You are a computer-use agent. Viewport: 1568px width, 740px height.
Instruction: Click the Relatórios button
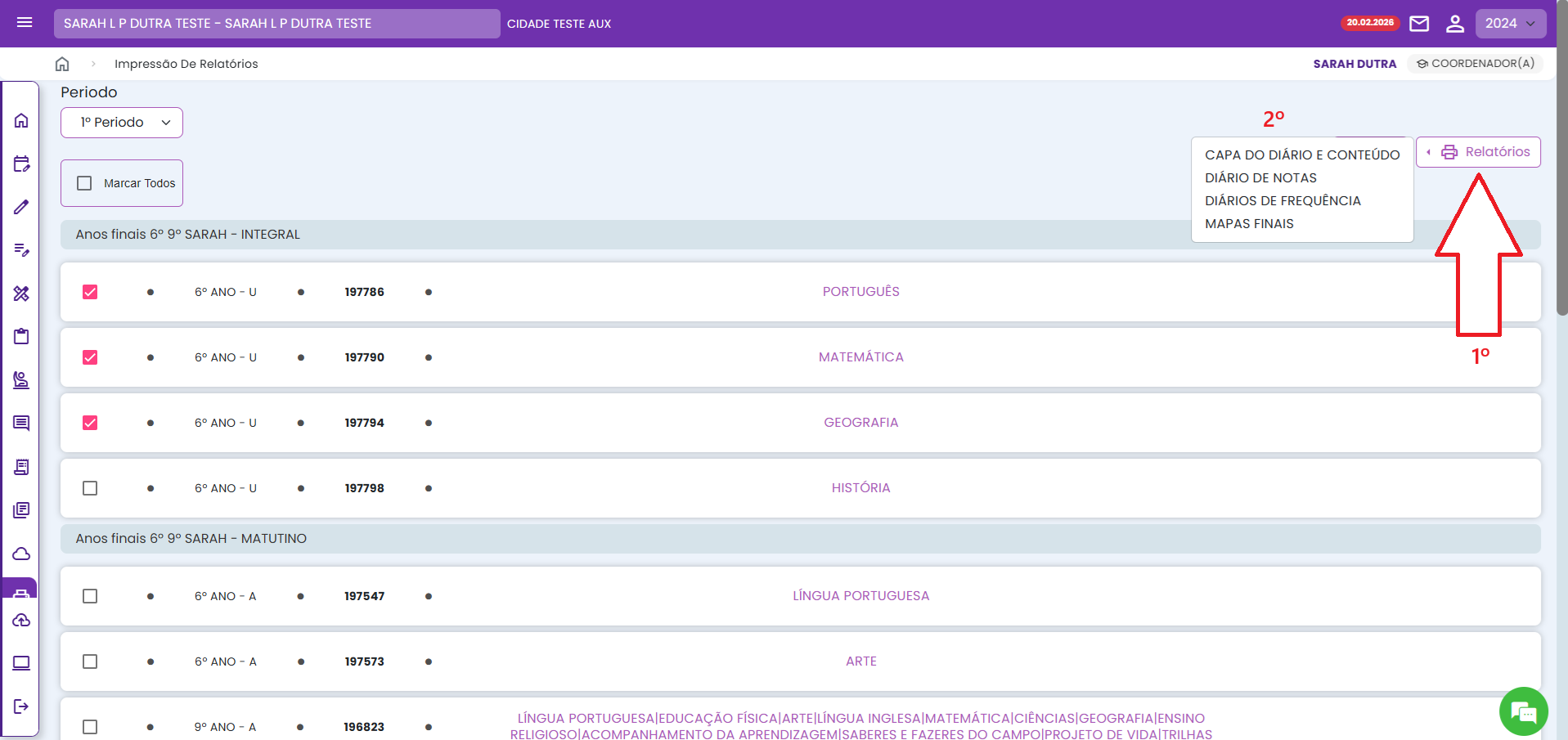1478,152
